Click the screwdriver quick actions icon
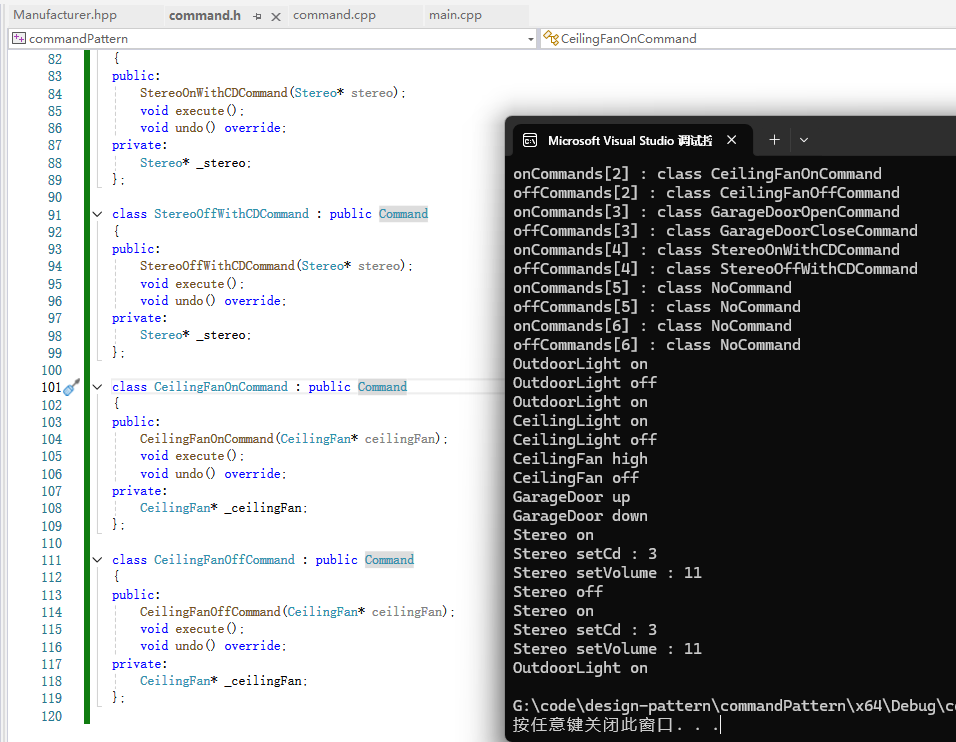 coord(72,387)
